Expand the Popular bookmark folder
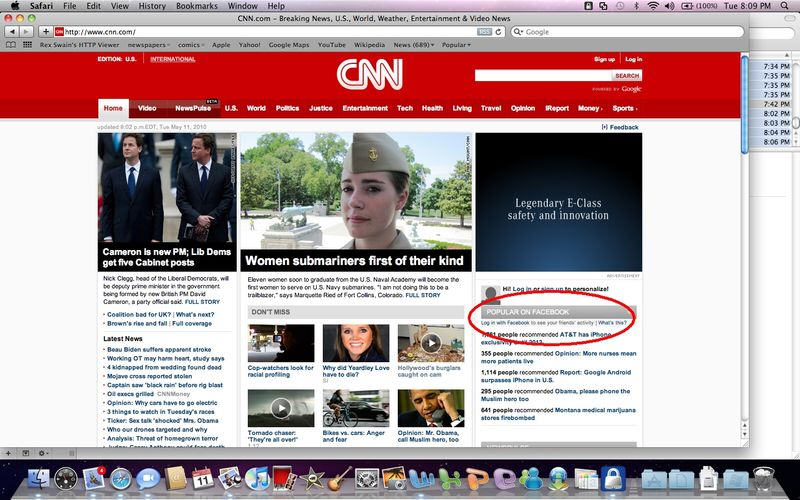The height and width of the screenshot is (500, 800). (456, 45)
